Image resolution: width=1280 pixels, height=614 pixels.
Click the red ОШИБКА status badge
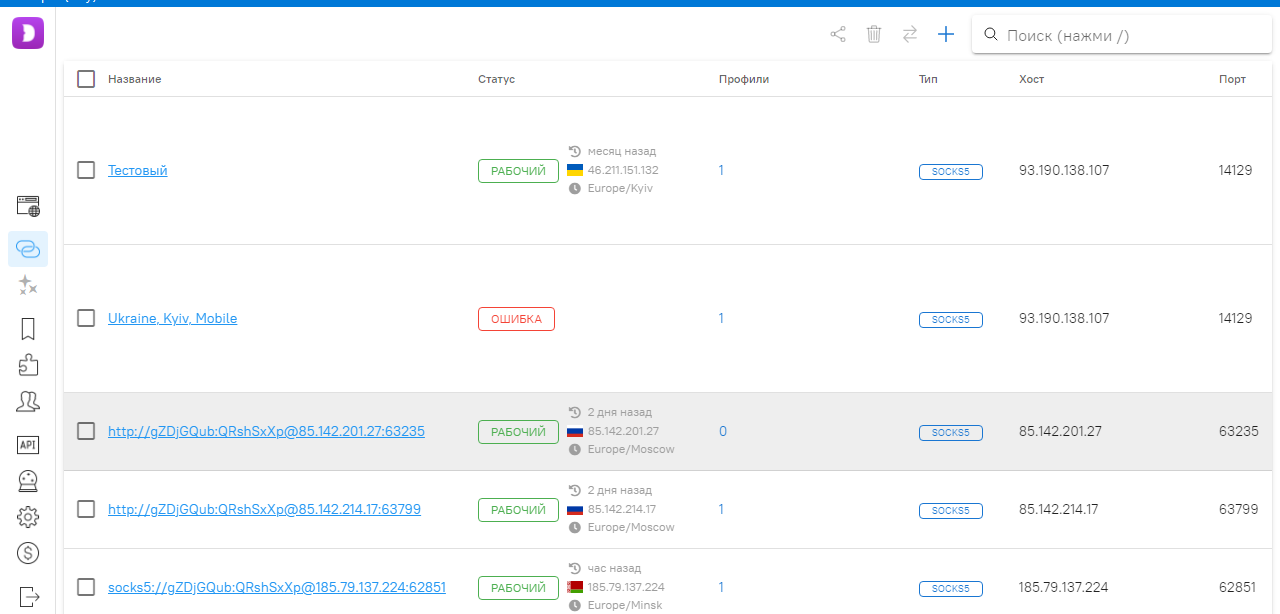516,319
